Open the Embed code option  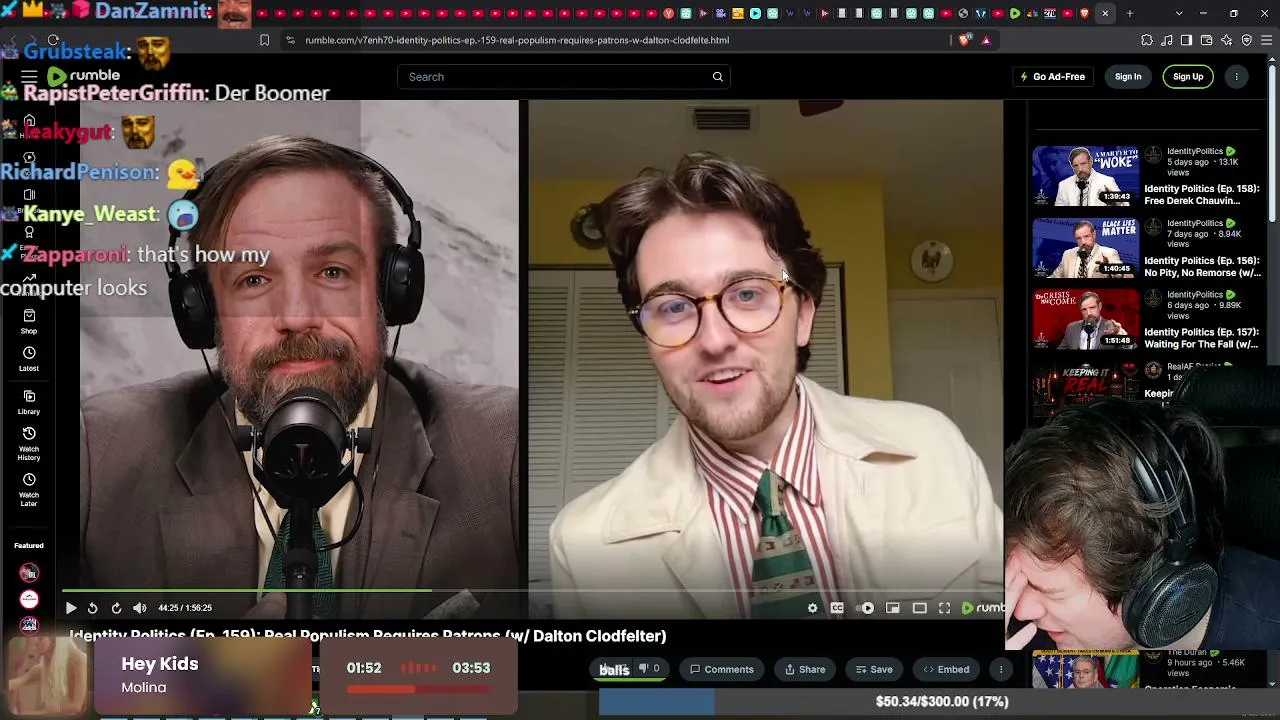946,670
